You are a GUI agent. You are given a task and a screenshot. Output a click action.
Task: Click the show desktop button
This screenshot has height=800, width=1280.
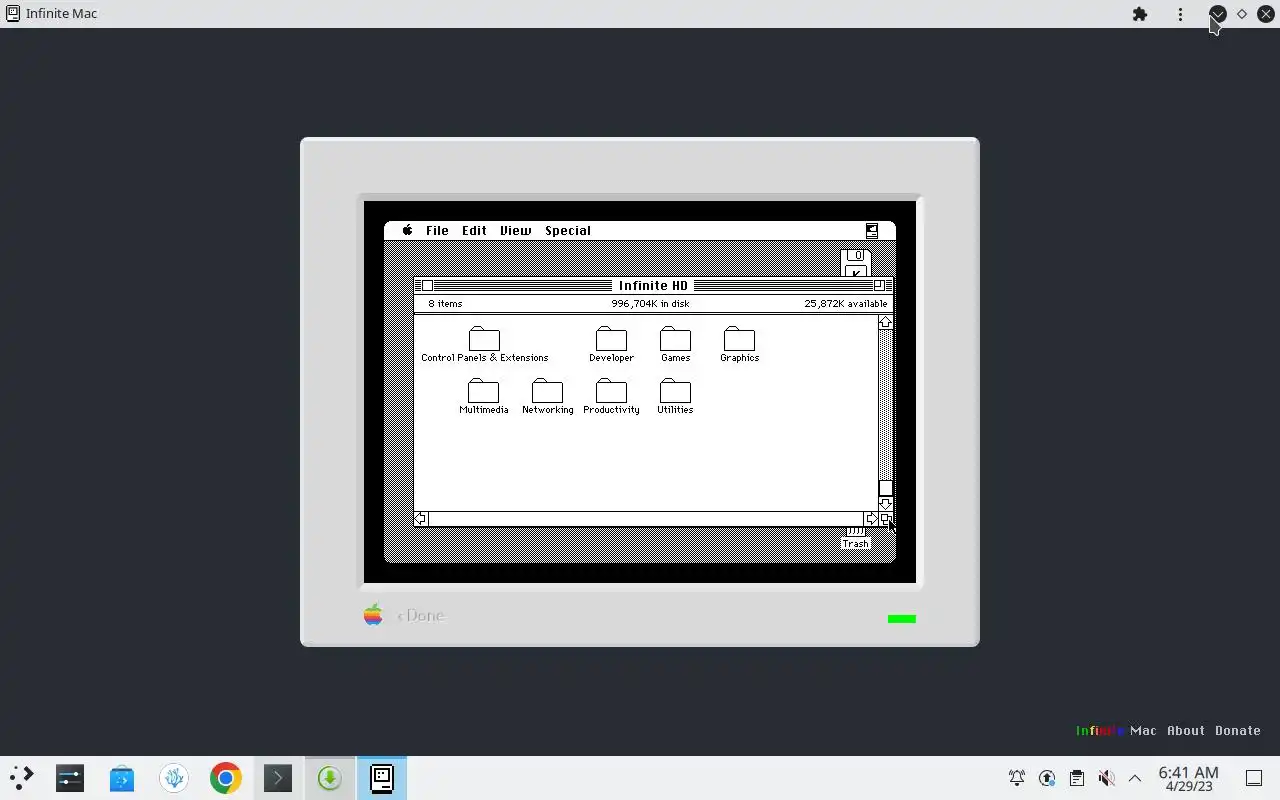(1254, 778)
